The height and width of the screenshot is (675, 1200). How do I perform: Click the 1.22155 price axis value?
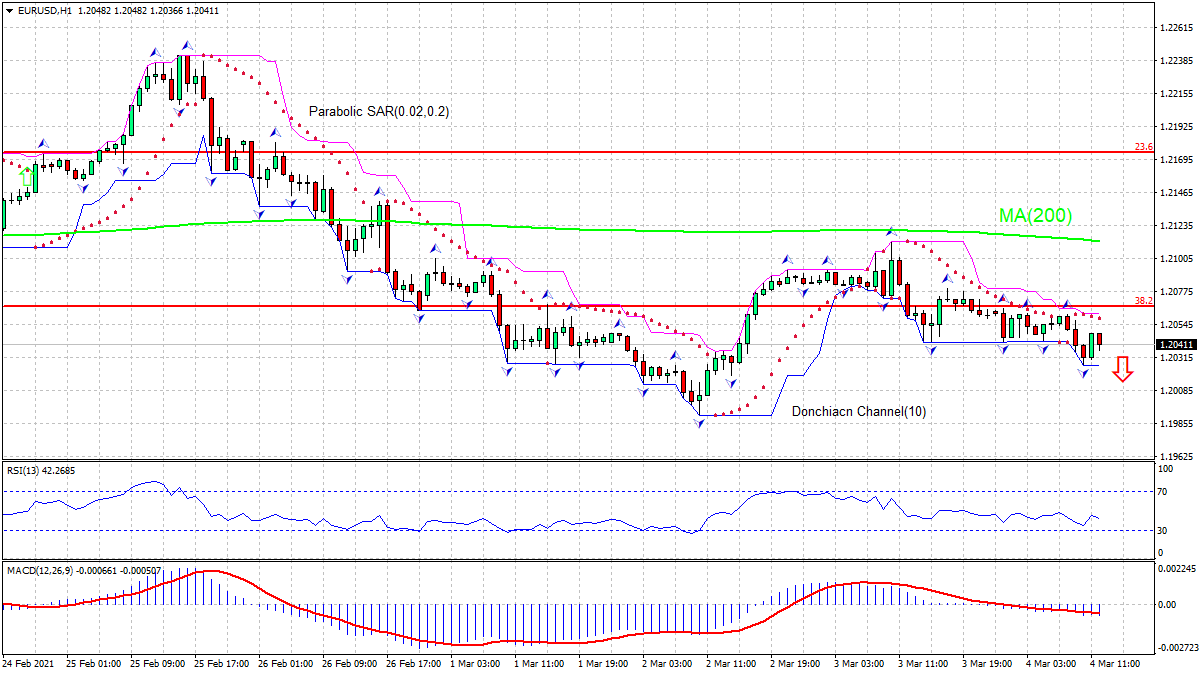1175,94
